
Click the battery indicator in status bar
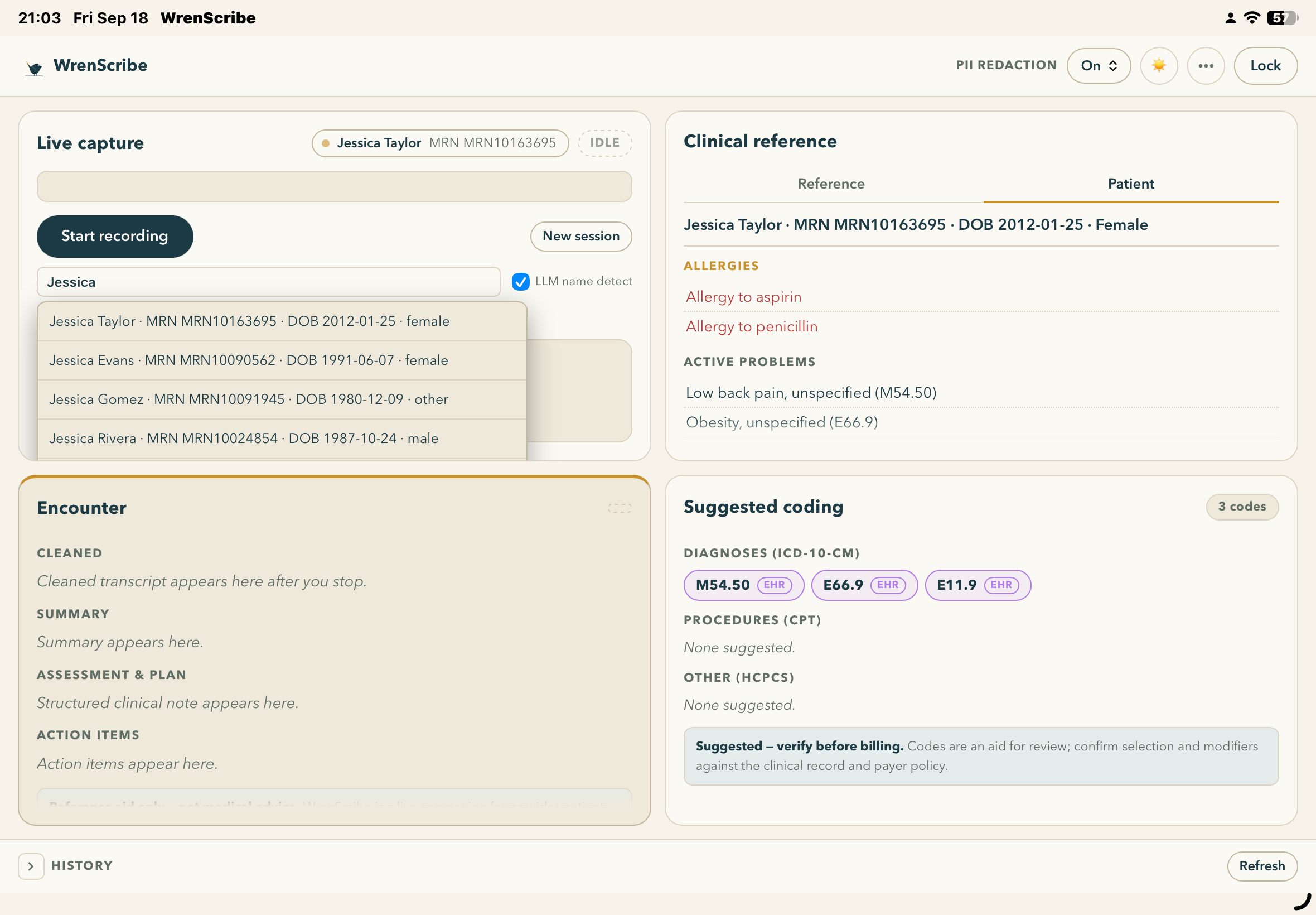tap(1281, 18)
